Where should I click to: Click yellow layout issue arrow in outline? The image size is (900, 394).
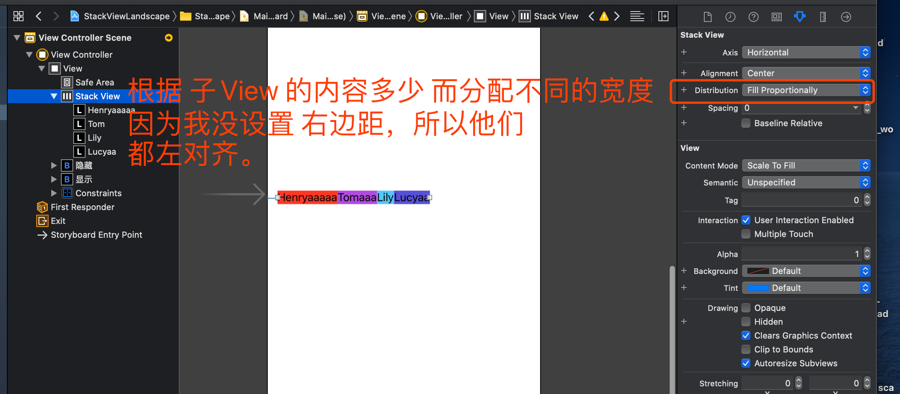click(x=168, y=38)
